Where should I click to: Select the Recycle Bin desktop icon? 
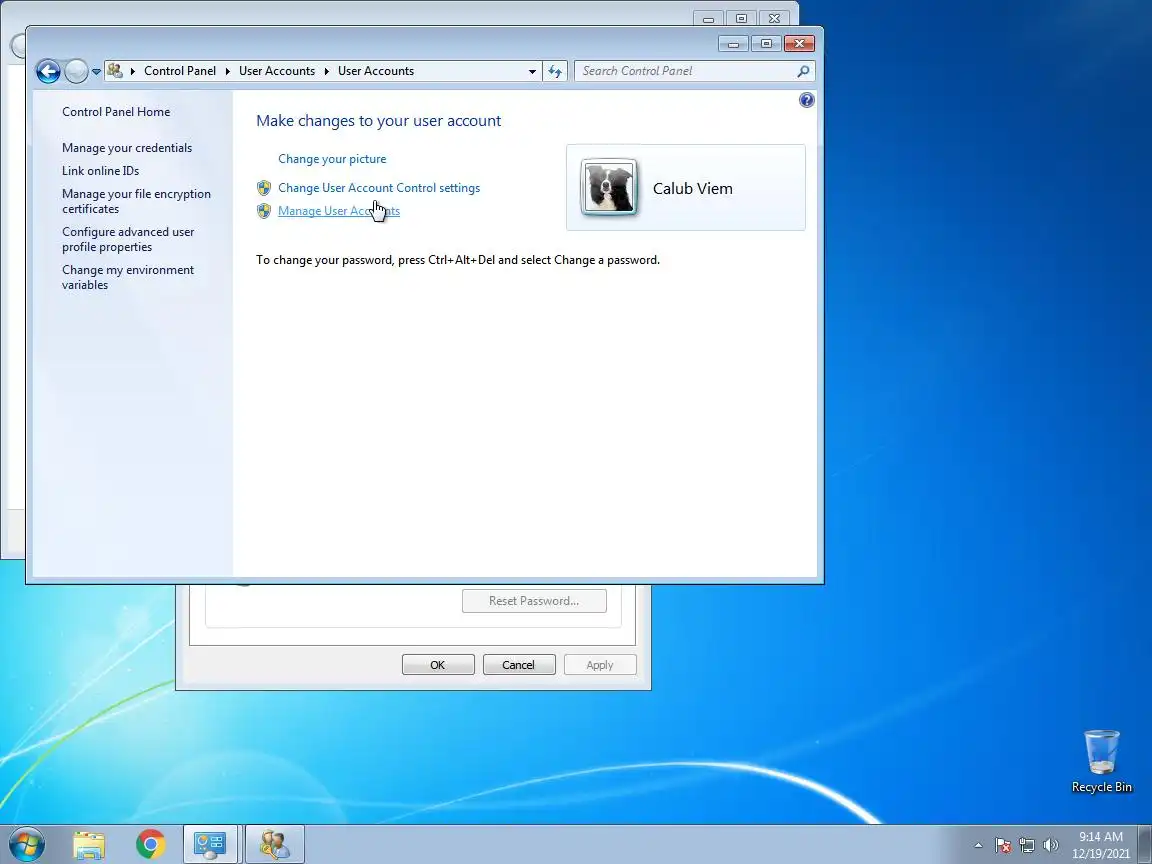click(x=1101, y=760)
